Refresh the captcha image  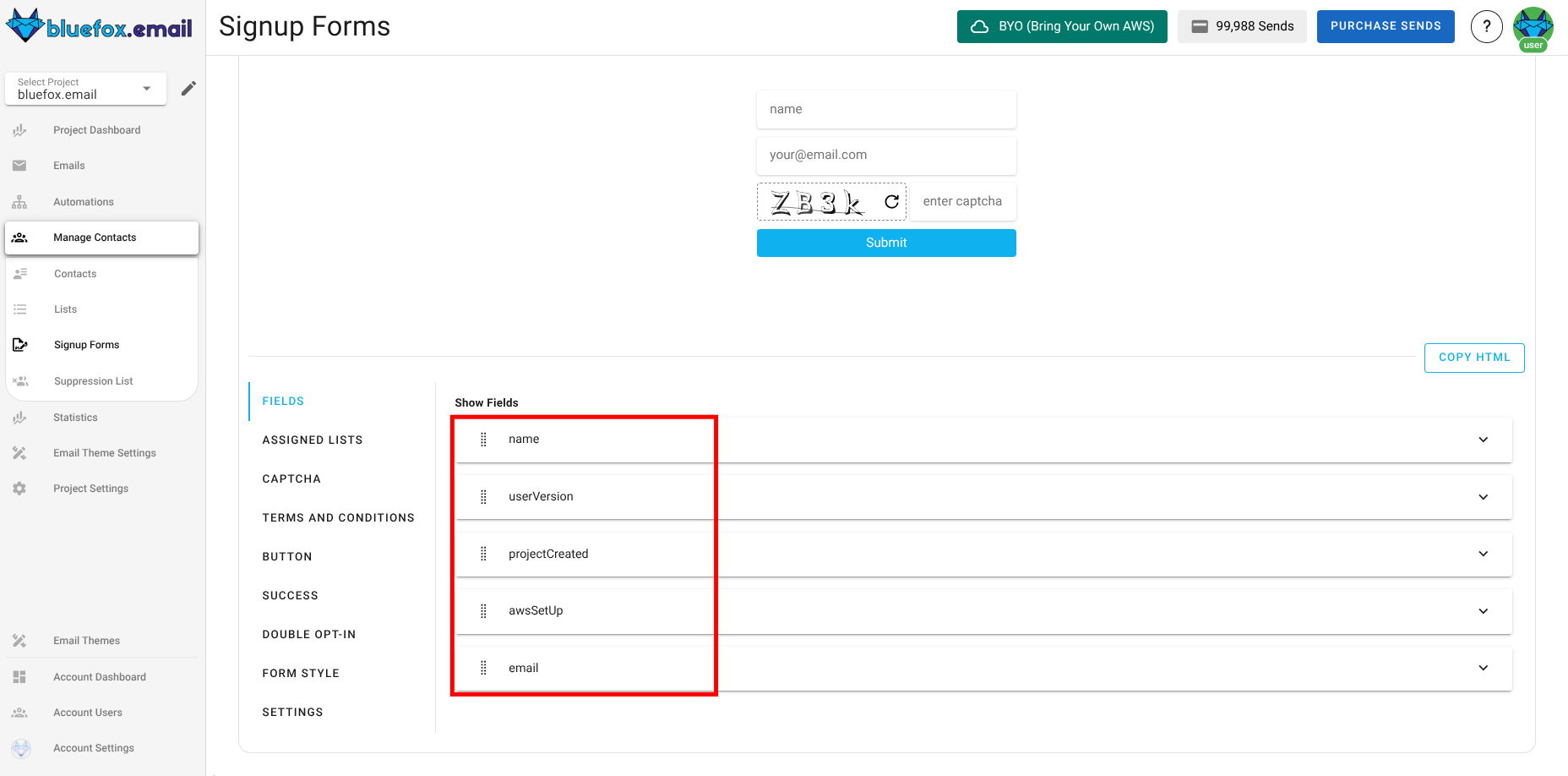point(890,201)
